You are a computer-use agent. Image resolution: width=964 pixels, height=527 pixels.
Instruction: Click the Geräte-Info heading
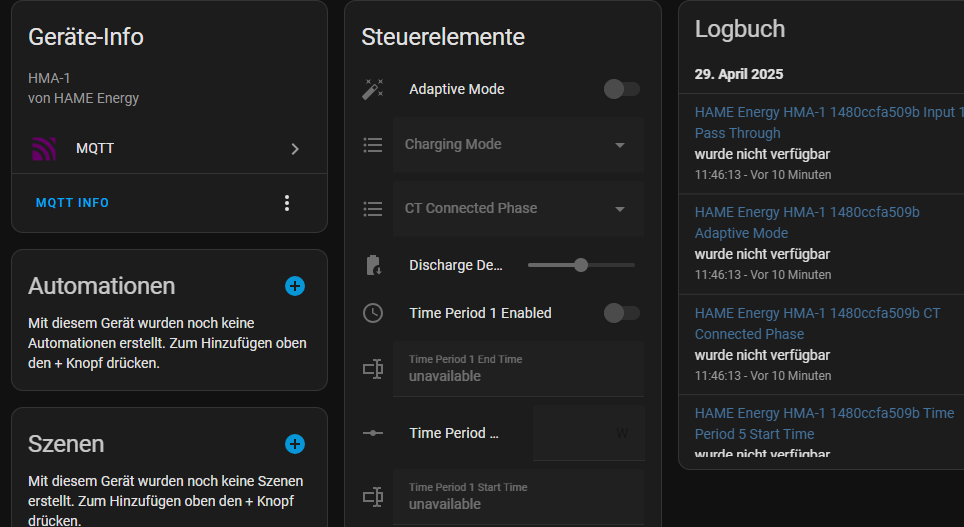[x=86, y=37]
